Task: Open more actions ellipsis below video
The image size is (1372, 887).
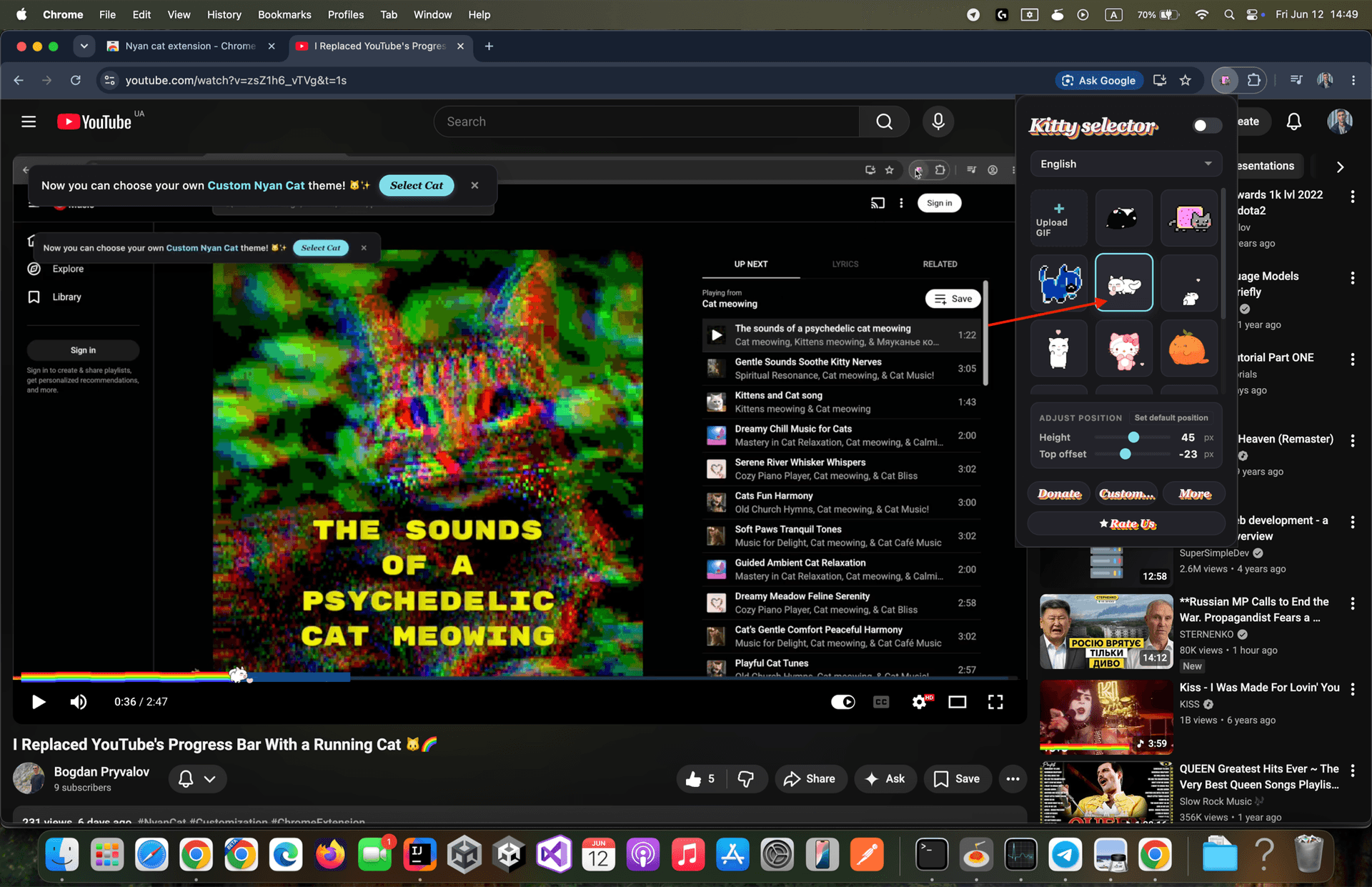Action: [1013, 779]
